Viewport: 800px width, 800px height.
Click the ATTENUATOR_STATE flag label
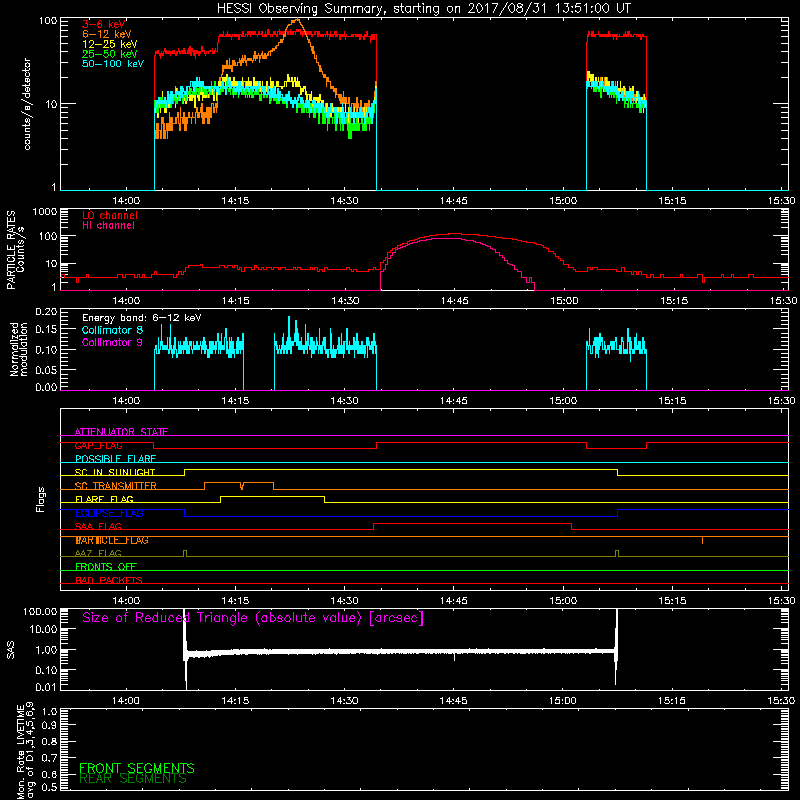[x=121, y=432]
